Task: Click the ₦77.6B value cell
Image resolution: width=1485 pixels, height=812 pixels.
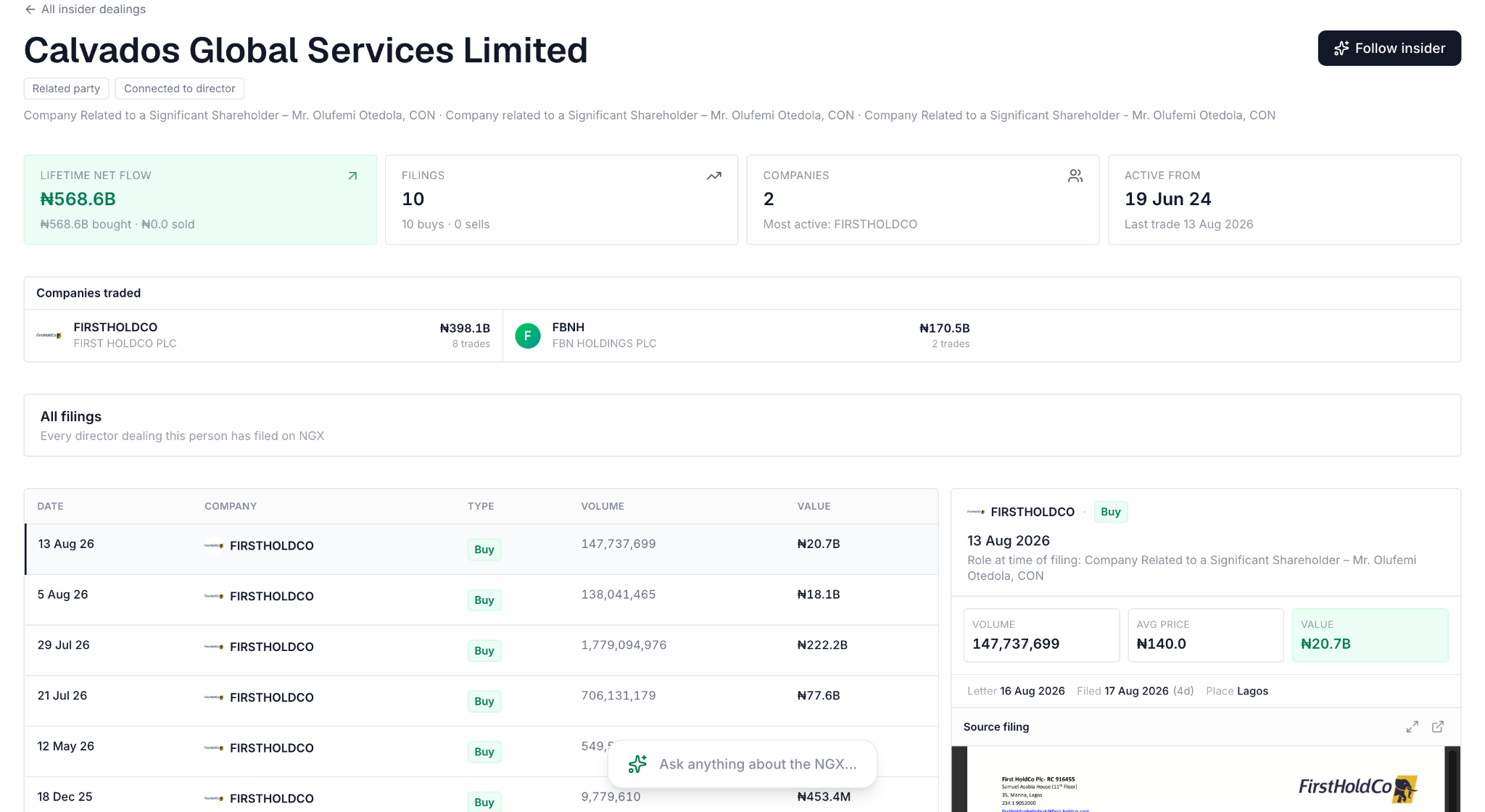Action: pyautogui.click(x=819, y=696)
